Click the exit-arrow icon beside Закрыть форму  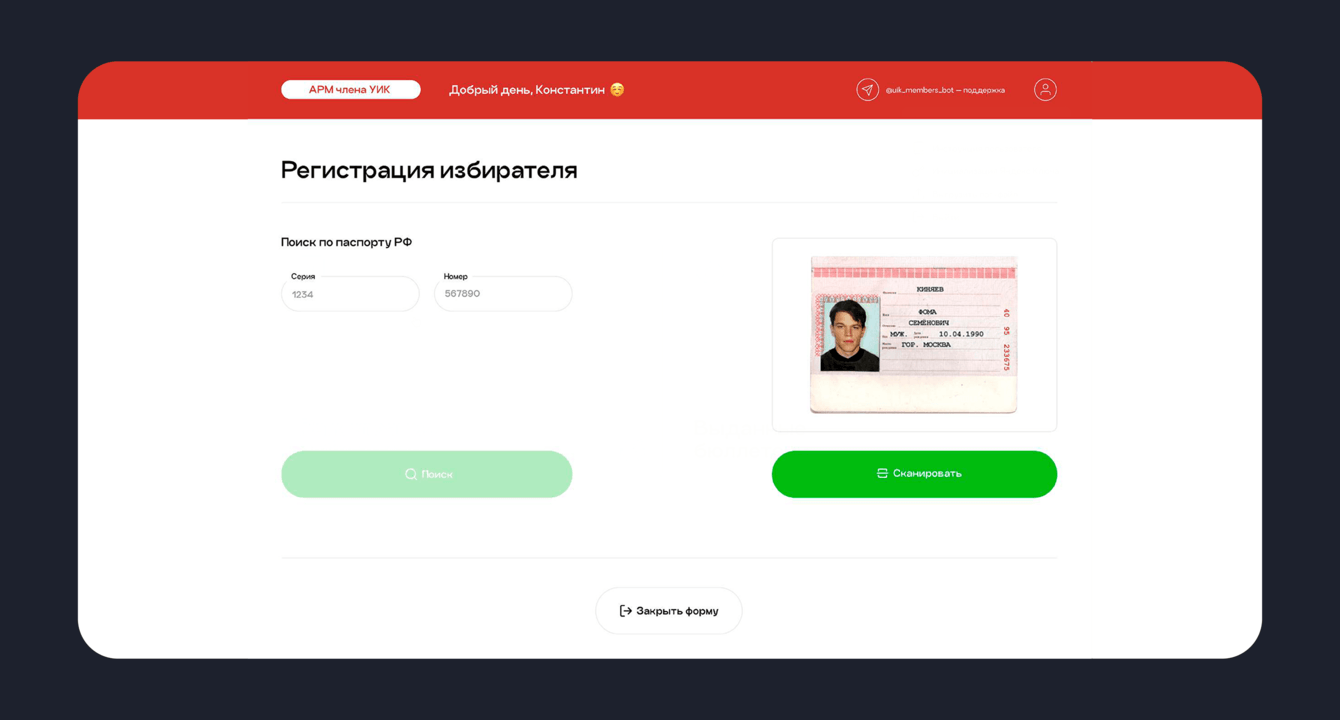[x=625, y=611]
